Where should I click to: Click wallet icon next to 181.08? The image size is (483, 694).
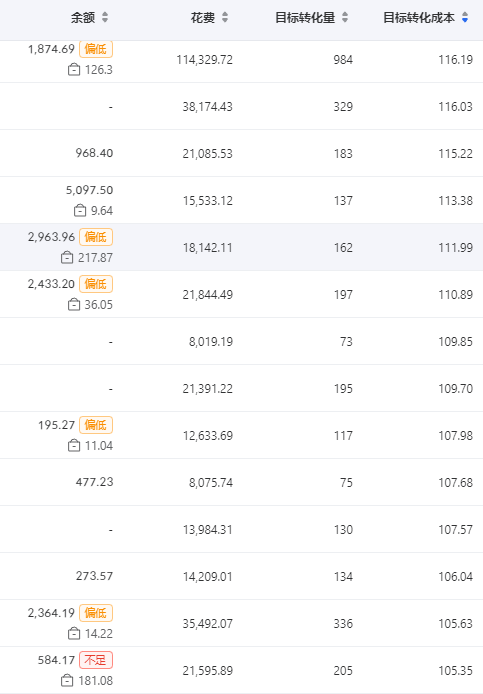click(x=67, y=681)
